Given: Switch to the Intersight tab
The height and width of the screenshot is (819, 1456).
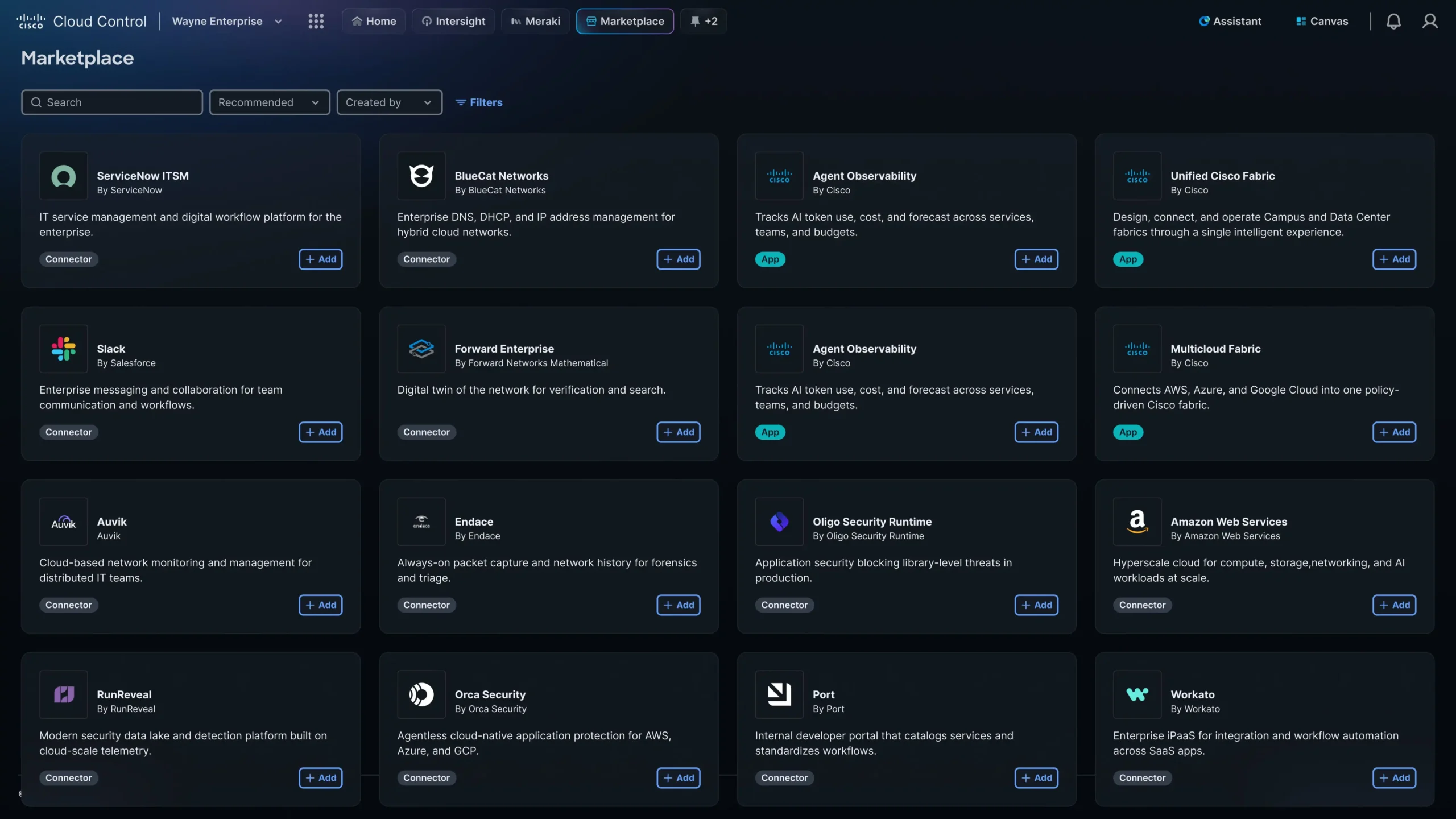Looking at the screenshot, I should pyautogui.click(x=453, y=21).
